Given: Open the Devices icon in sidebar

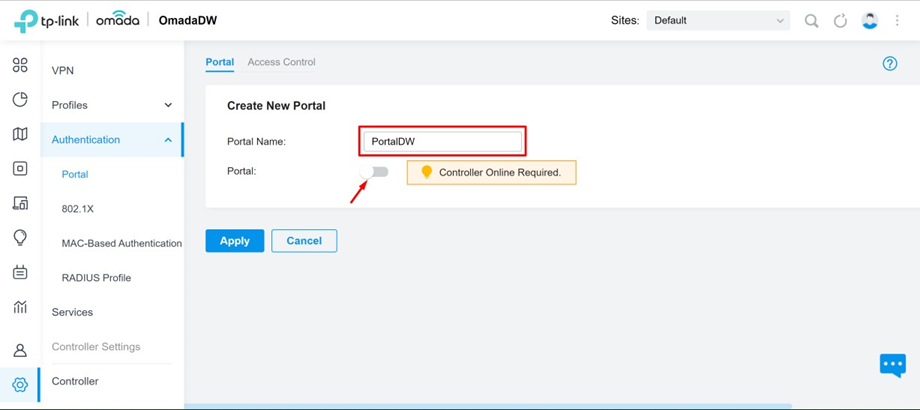Looking at the screenshot, I should pos(20,169).
